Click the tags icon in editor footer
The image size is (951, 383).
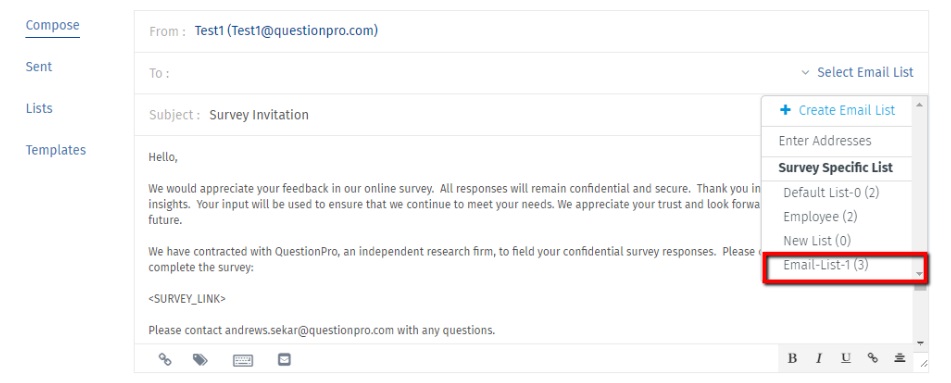tap(200, 360)
